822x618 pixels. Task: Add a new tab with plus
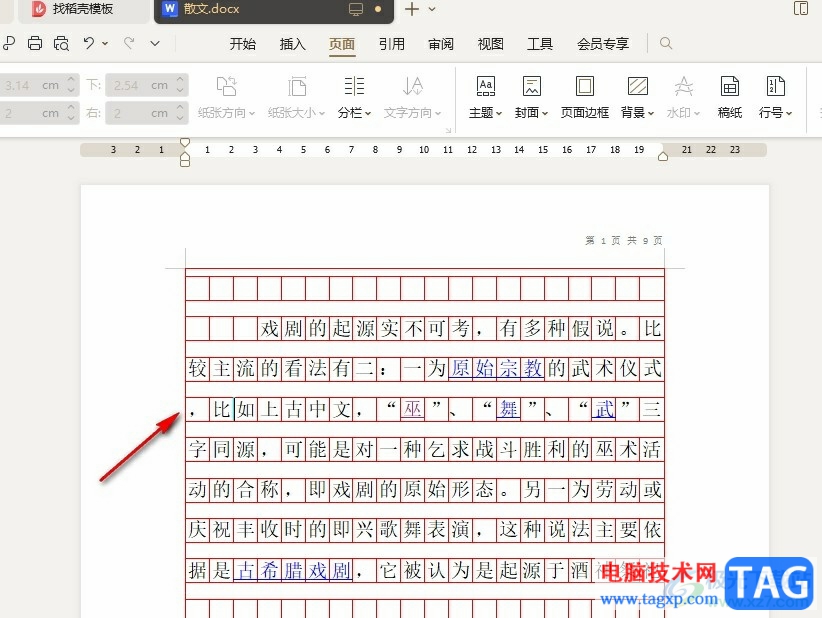tap(412, 9)
